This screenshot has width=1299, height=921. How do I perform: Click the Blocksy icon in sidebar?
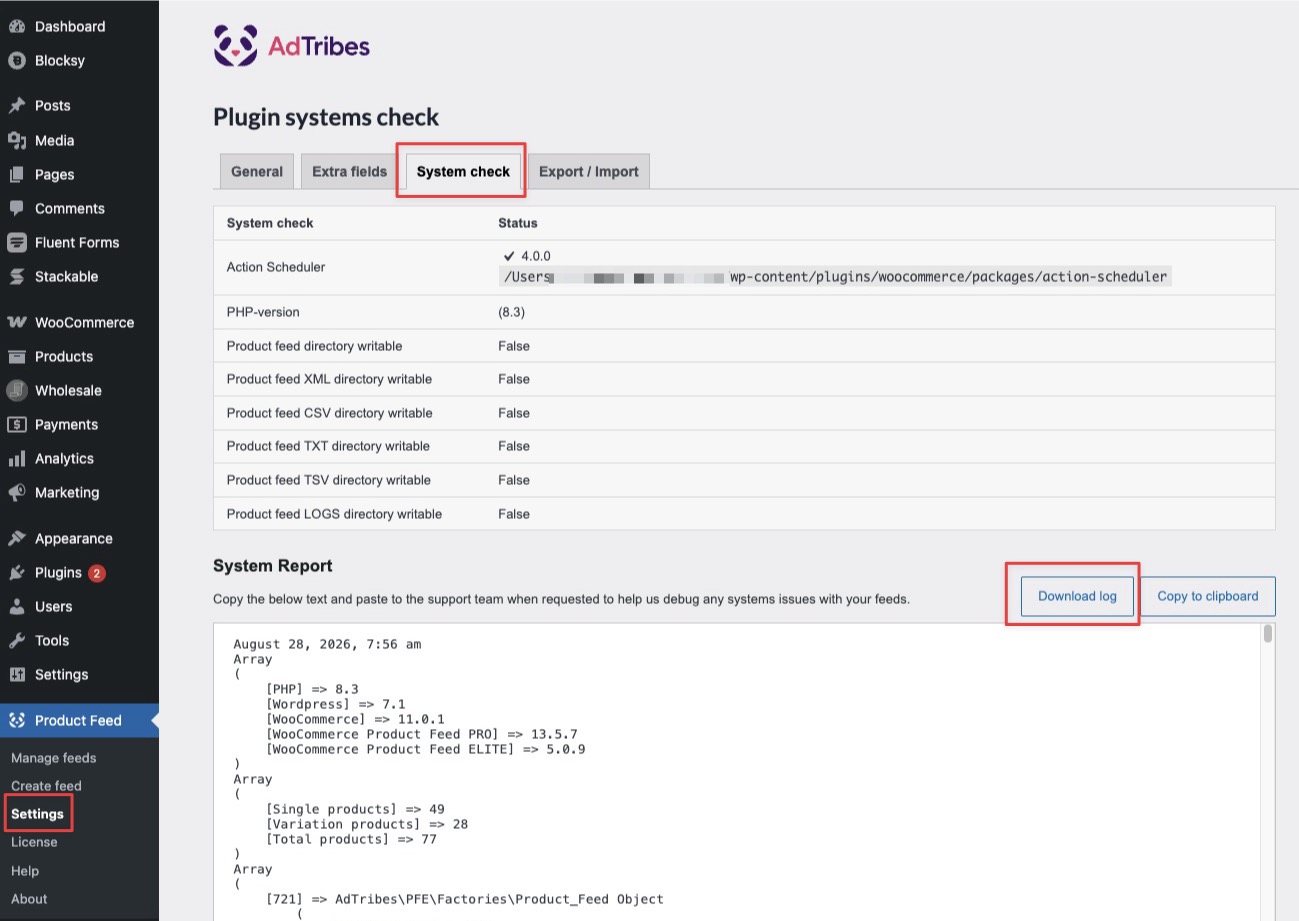pos(16,60)
